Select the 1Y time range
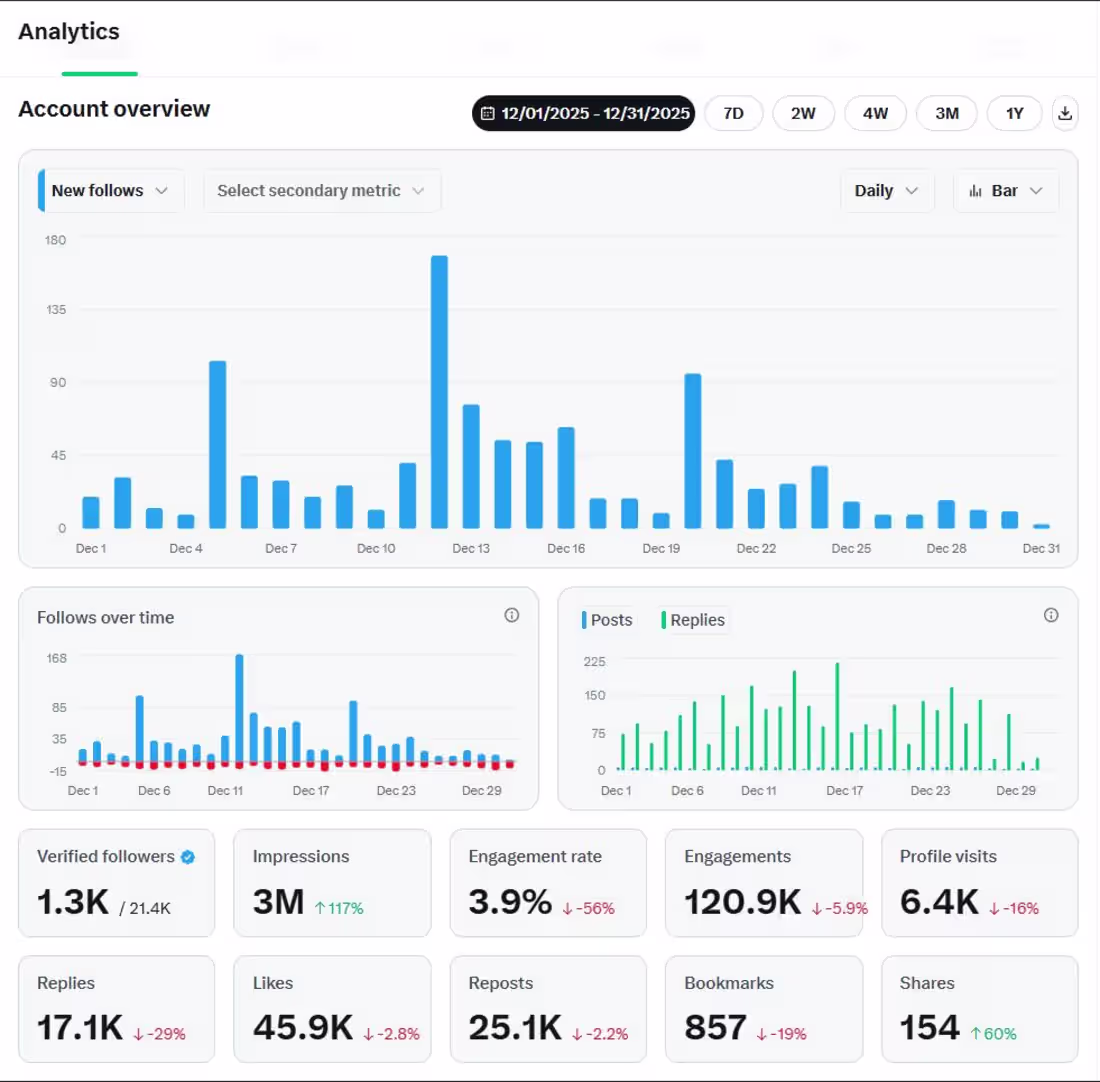The width and height of the screenshot is (1100, 1082). coord(1014,113)
